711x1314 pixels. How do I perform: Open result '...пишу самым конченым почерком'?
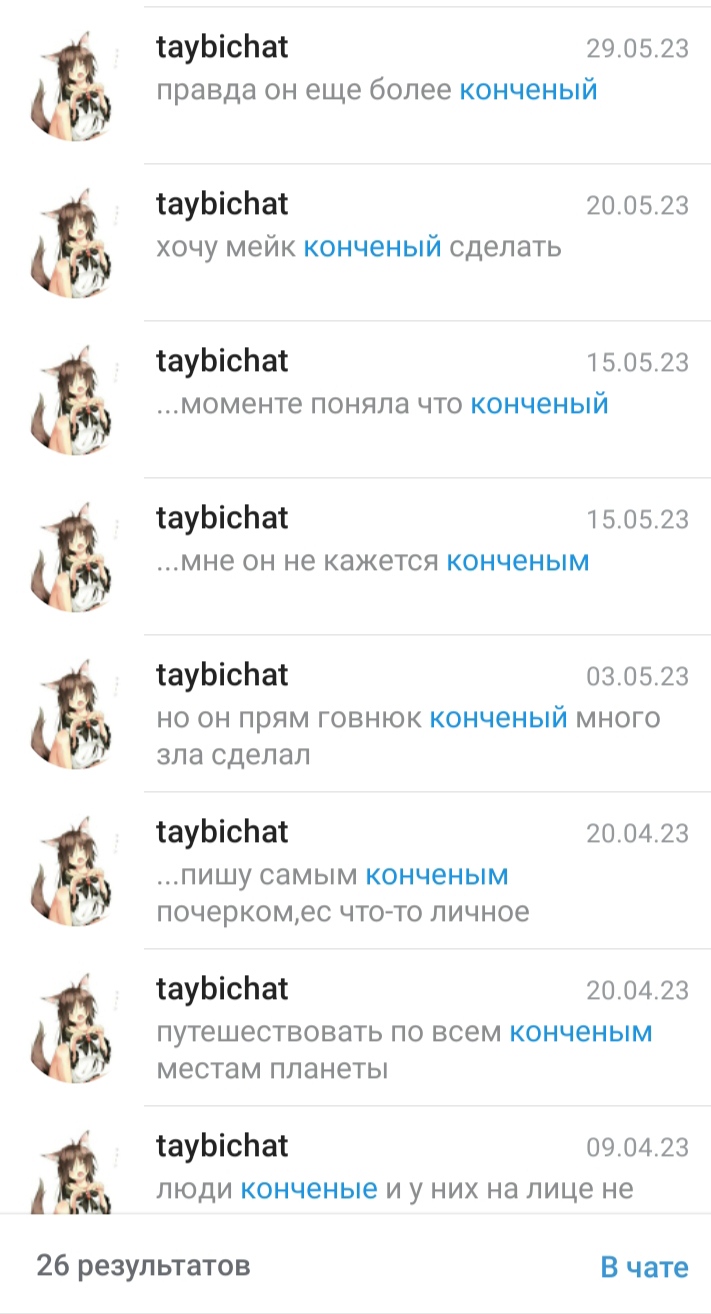(355, 870)
